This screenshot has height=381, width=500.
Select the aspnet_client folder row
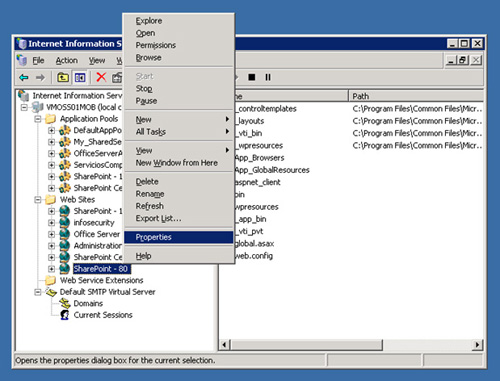[x=257, y=182]
